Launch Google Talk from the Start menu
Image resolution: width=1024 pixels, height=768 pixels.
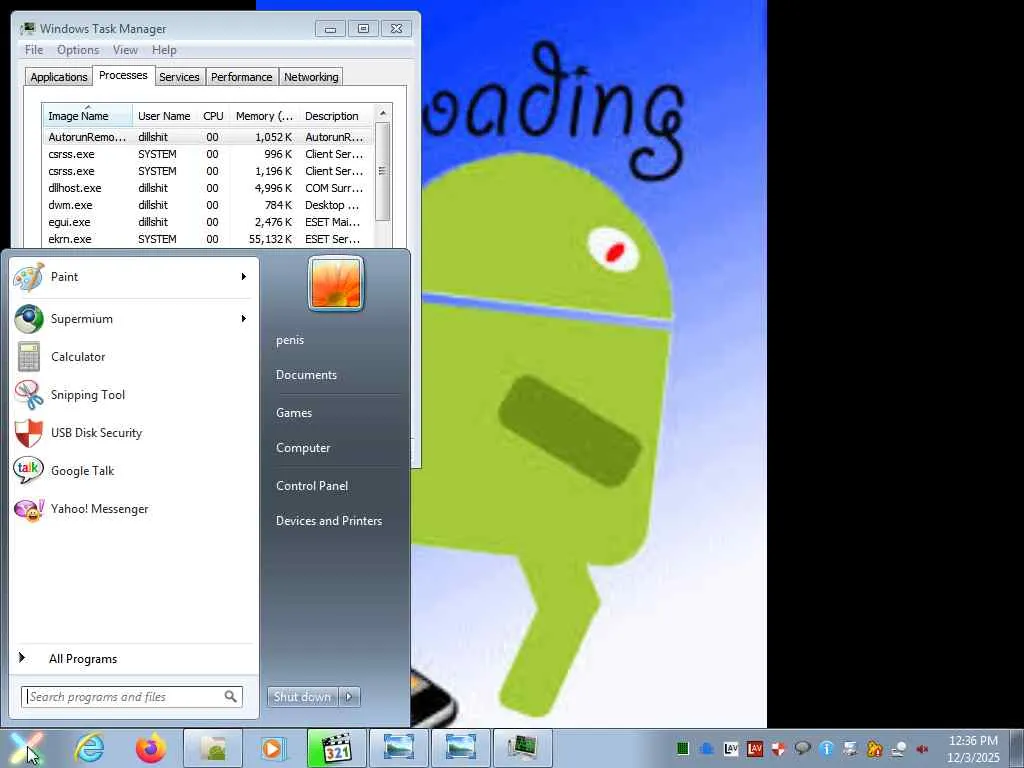tap(134, 470)
